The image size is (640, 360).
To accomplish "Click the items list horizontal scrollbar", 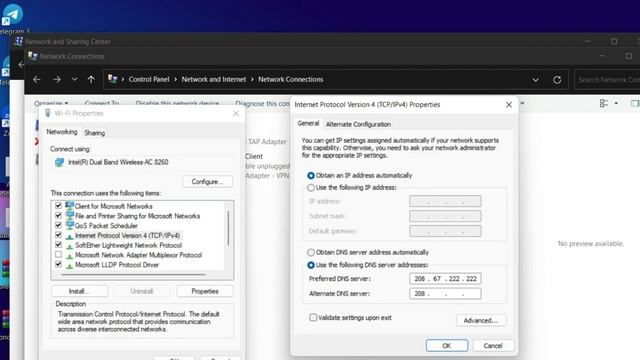I will (133, 275).
